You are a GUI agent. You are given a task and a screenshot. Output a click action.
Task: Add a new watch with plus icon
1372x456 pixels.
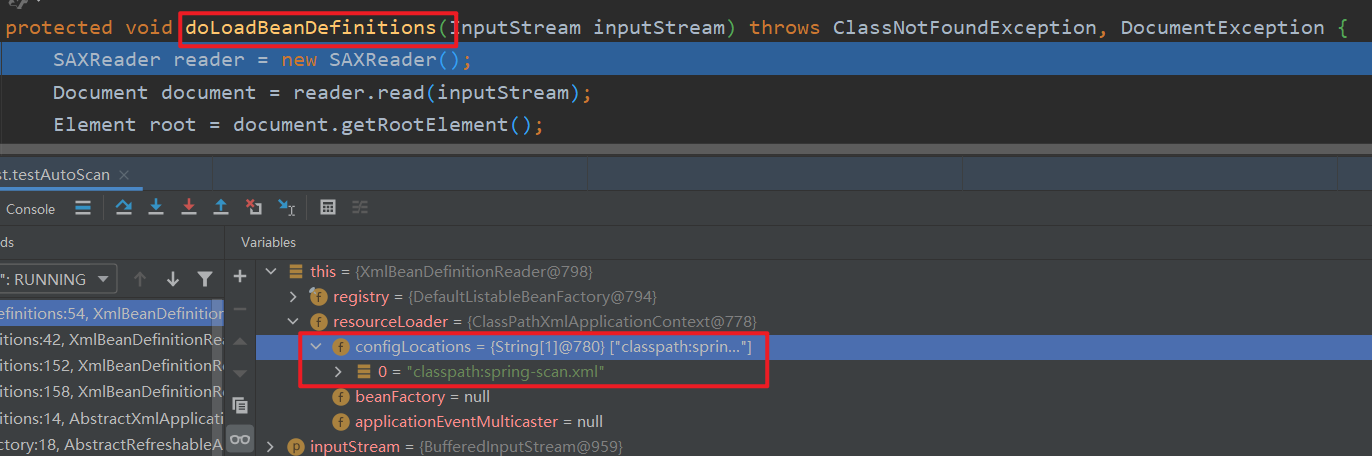coord(240,276)
